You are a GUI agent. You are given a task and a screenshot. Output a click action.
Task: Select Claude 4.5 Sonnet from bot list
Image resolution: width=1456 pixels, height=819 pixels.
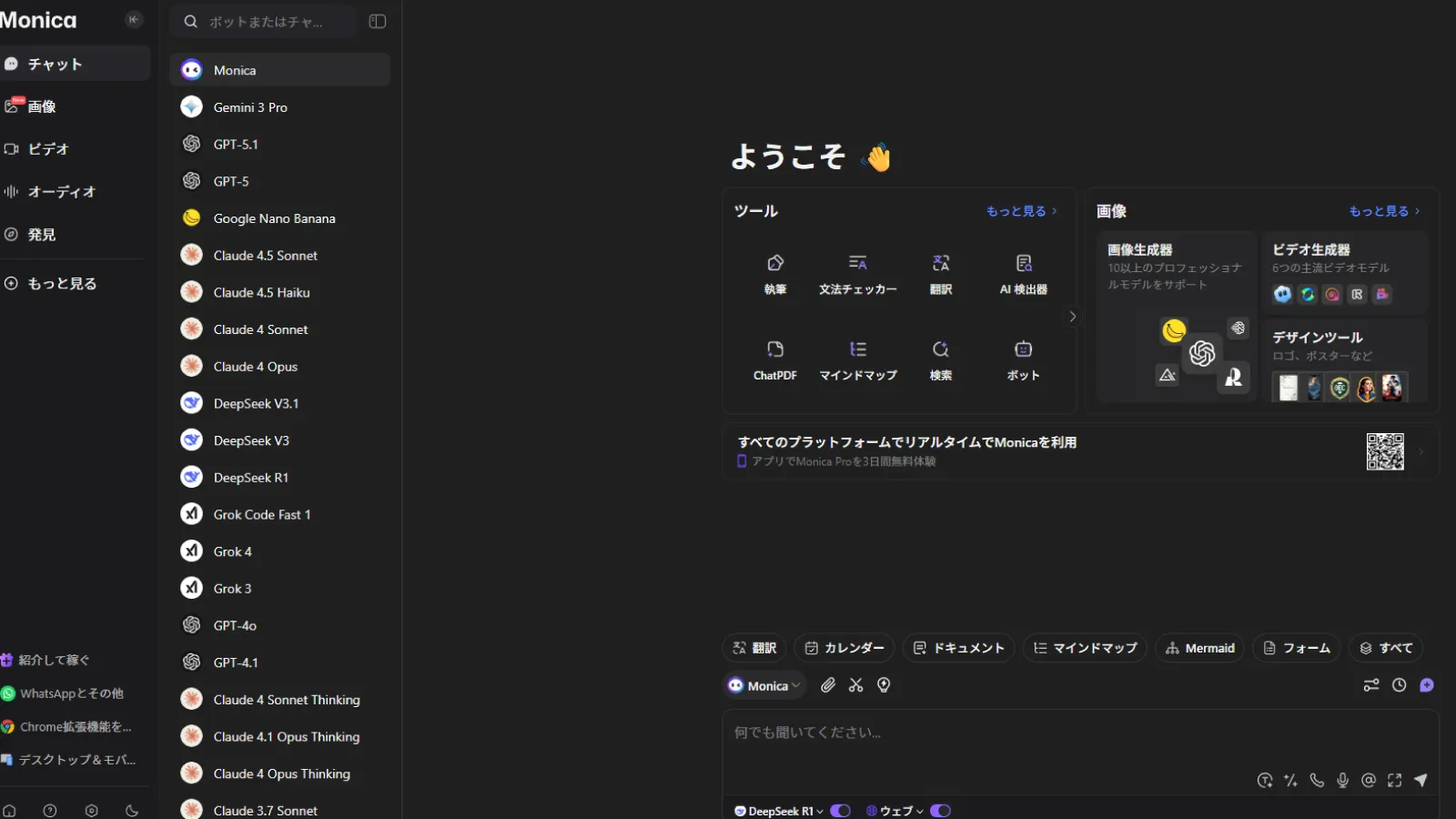pos(265,256)
